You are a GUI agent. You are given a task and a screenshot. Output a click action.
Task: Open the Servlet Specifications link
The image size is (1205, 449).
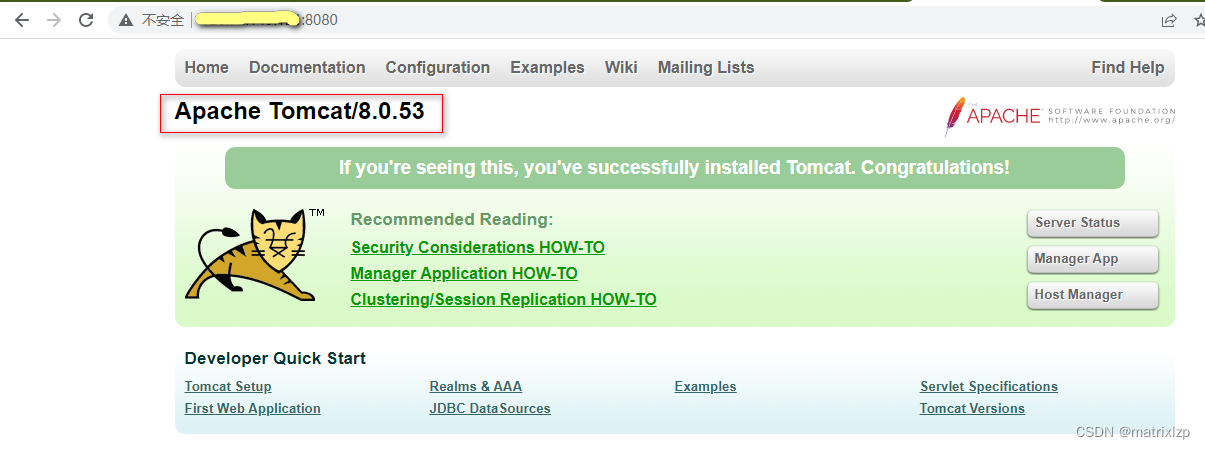coord(989,387)
